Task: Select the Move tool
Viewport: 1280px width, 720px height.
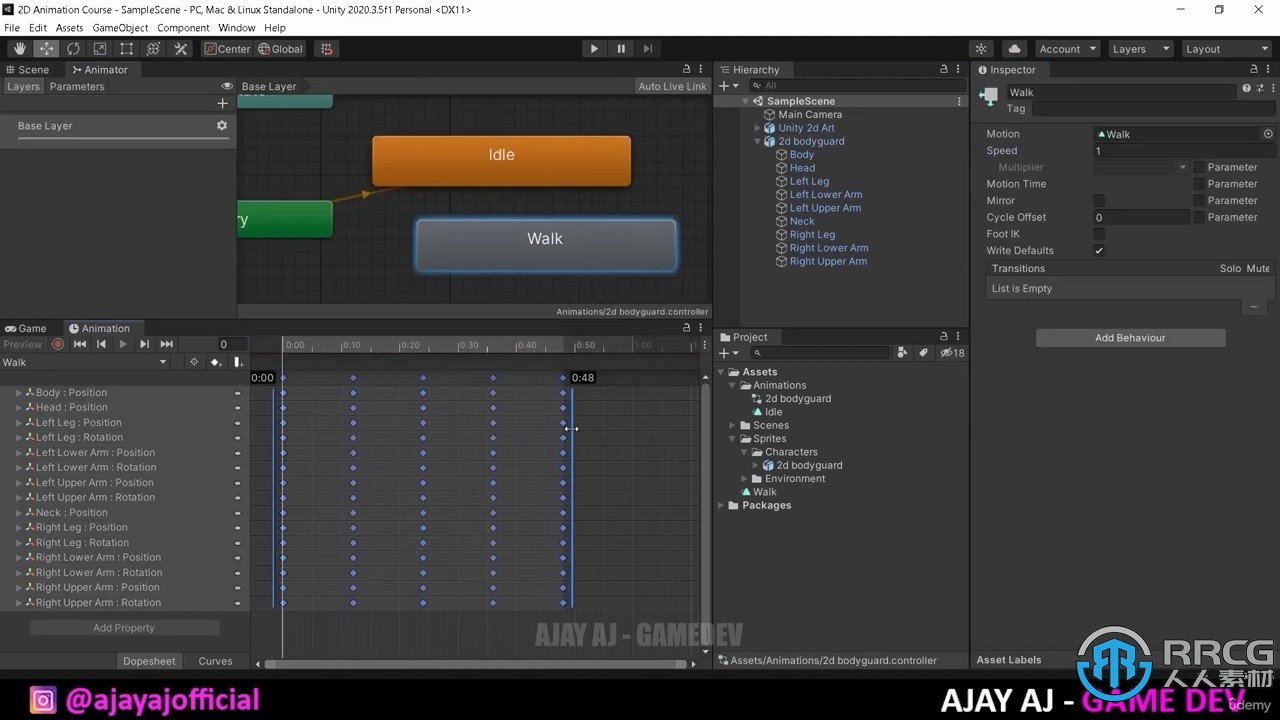Action: (x=46, y=49)
